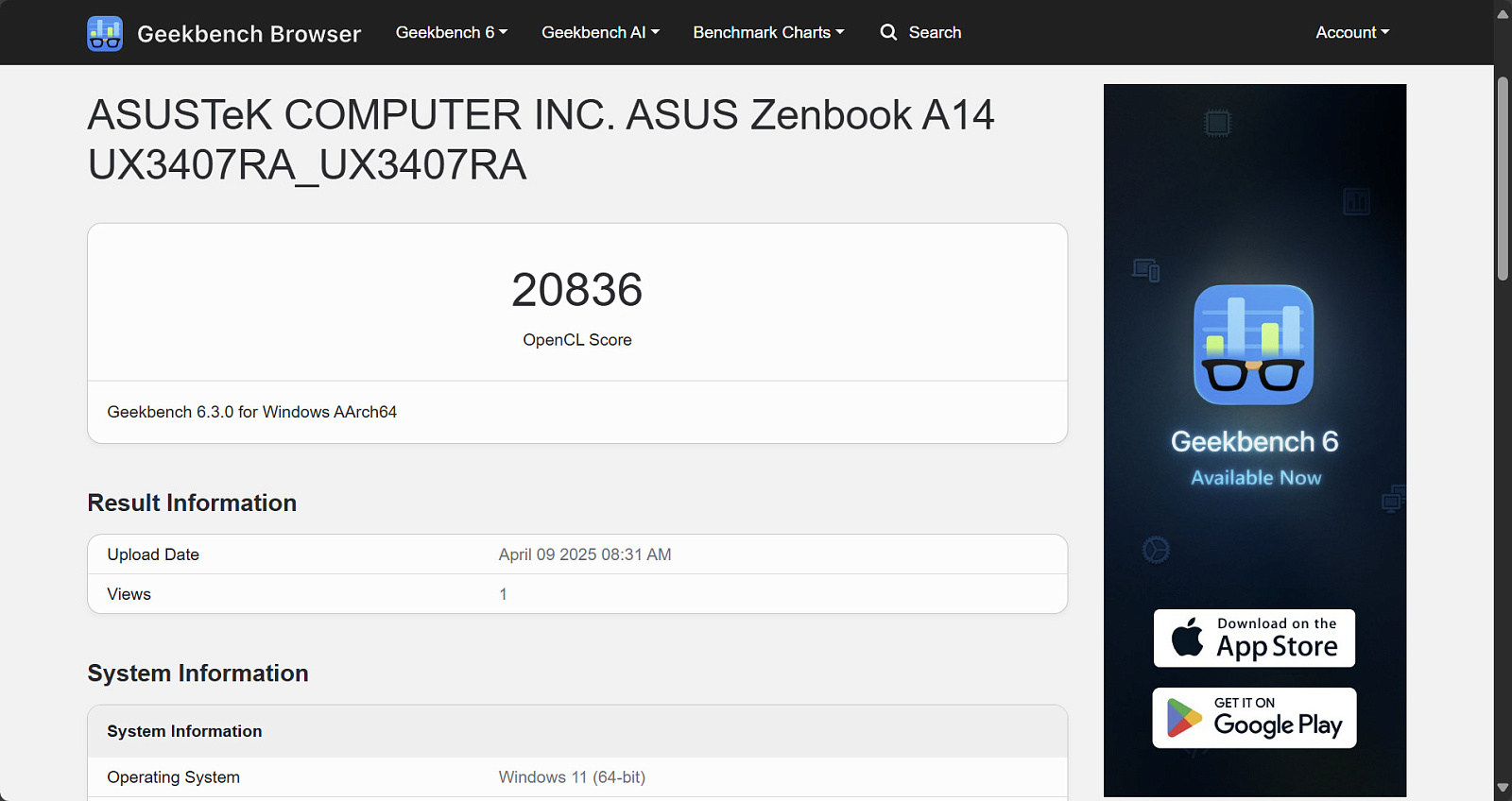Viewport: 1512px width, 801px height.
Task: Open the Geekbench AI dropdown menu
Action: pos(601,32)
